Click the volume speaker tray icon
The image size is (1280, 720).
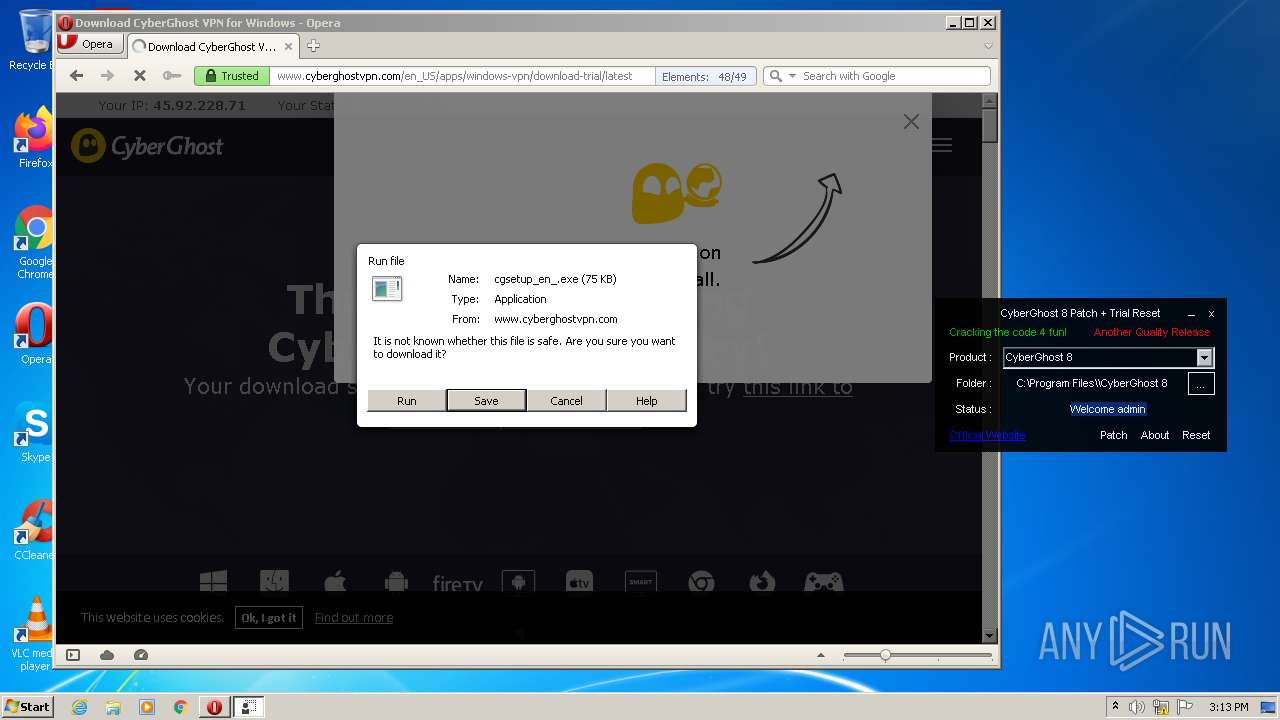coord(1137,707)
